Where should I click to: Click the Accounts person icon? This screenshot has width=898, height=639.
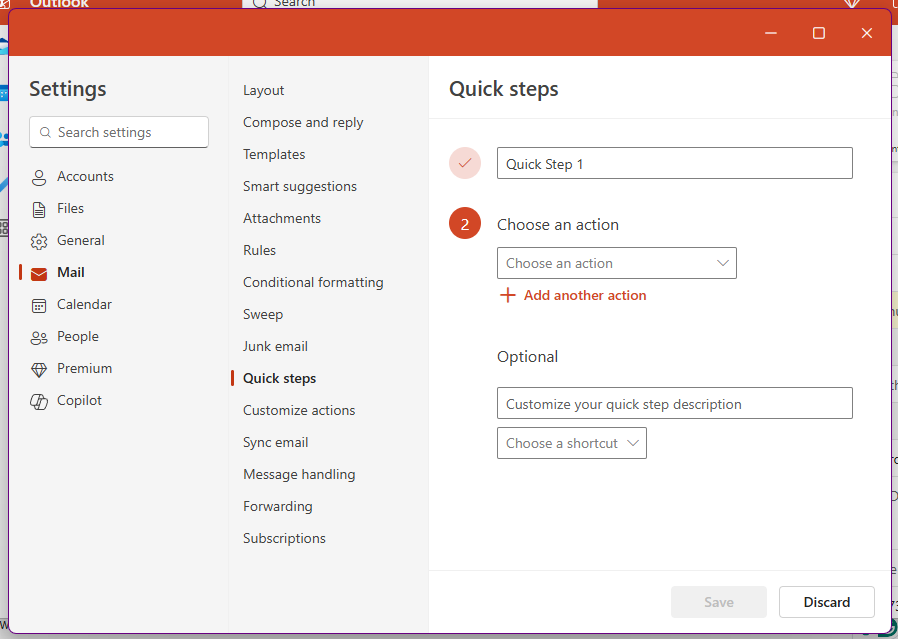click(x=39, y=178)
